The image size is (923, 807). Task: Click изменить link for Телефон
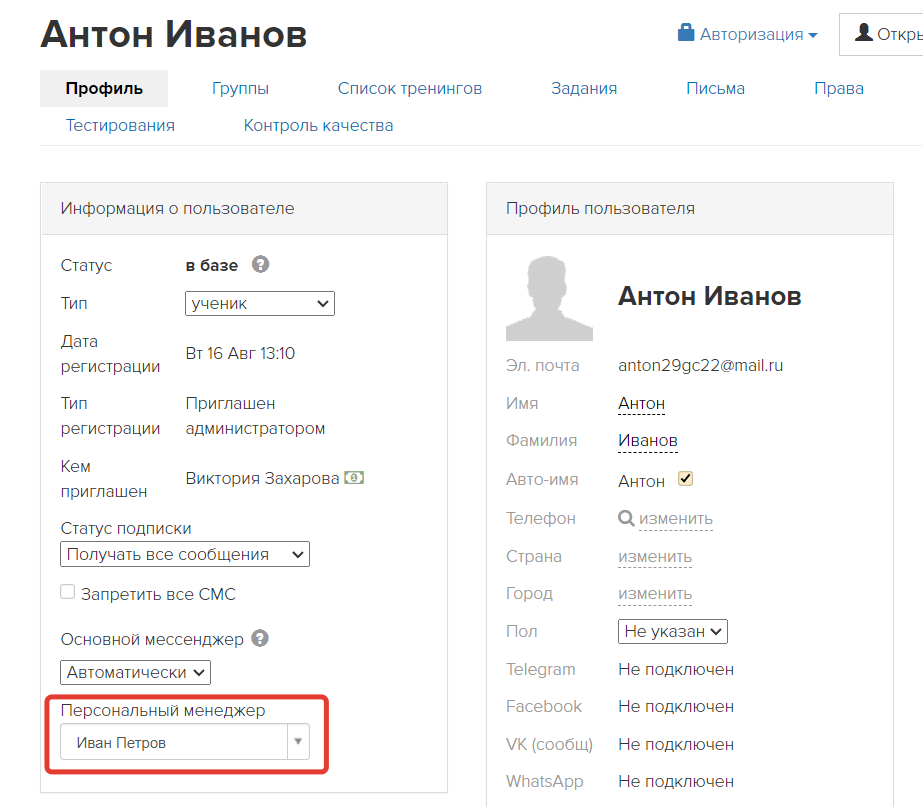point(676,519)
